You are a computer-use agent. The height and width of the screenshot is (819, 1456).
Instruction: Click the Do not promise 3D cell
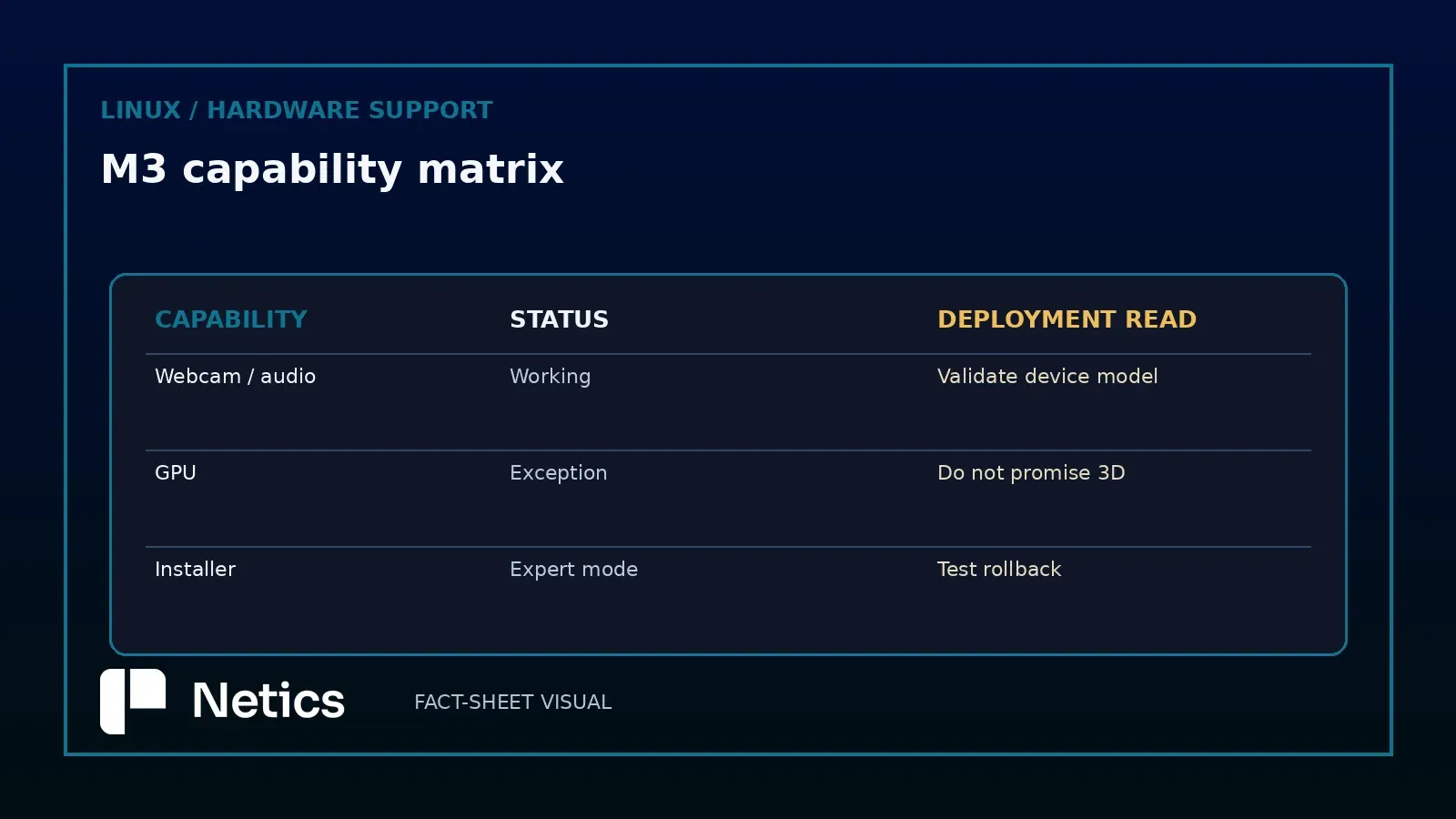tap(1031, 473)
